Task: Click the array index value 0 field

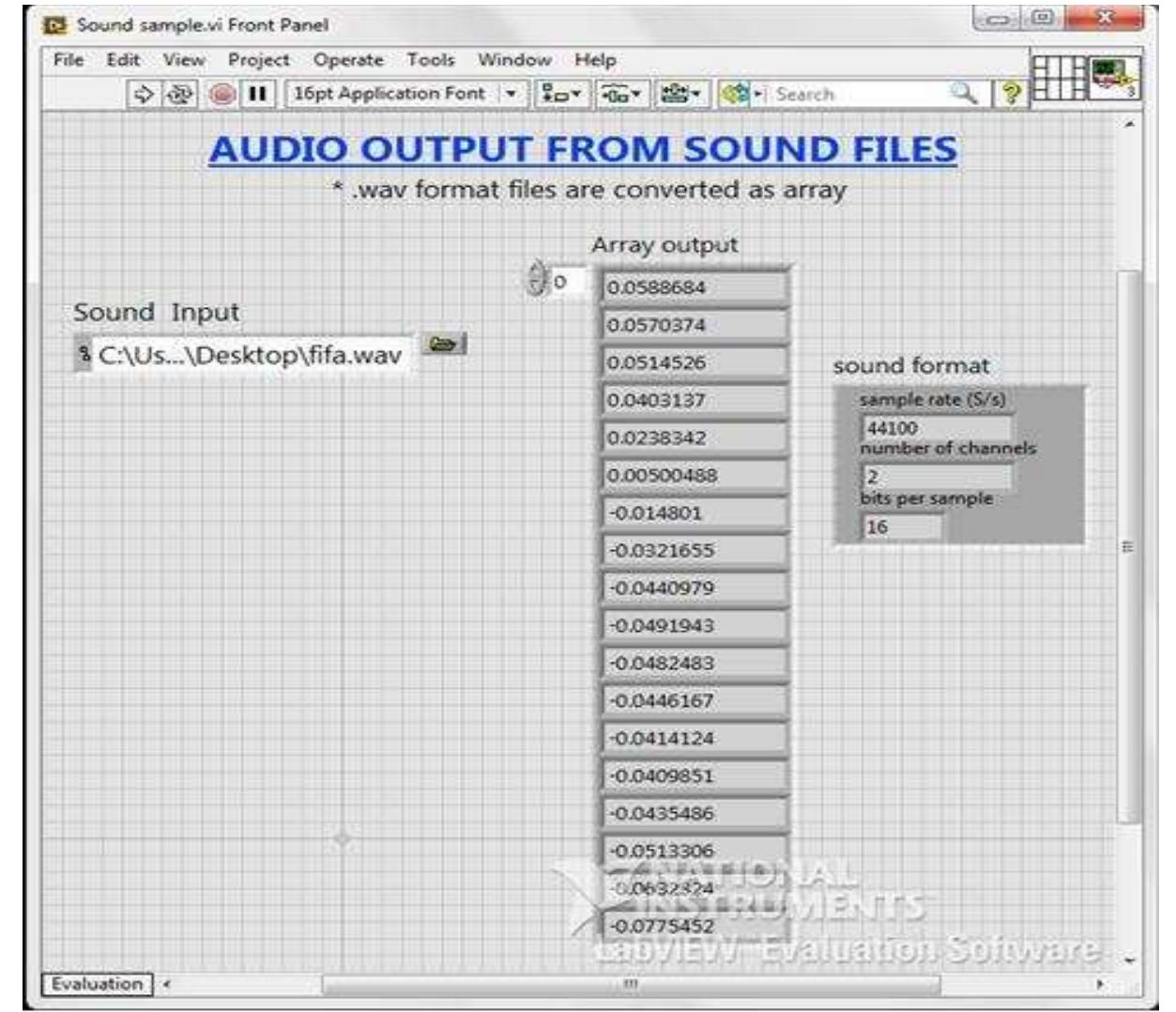Action: click(x=569, y=282)
